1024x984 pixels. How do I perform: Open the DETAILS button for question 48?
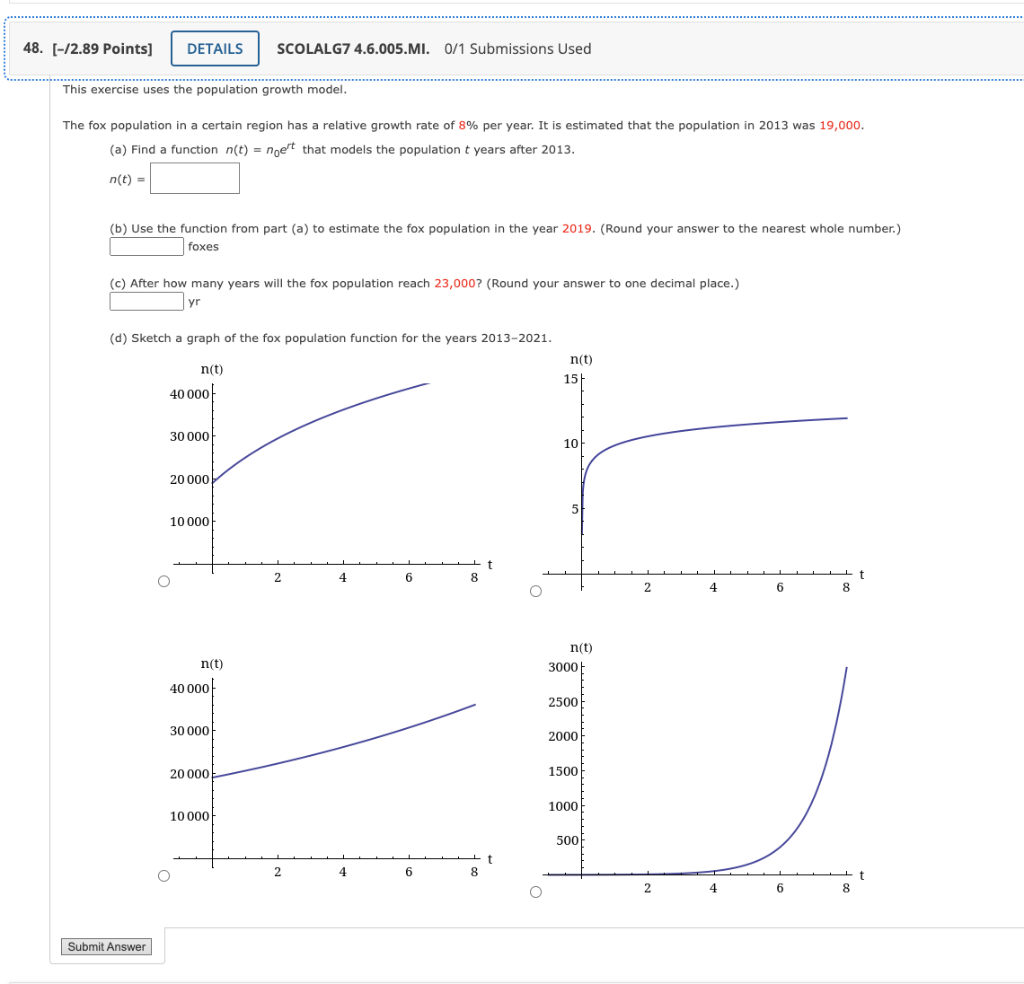pos(215,48)
